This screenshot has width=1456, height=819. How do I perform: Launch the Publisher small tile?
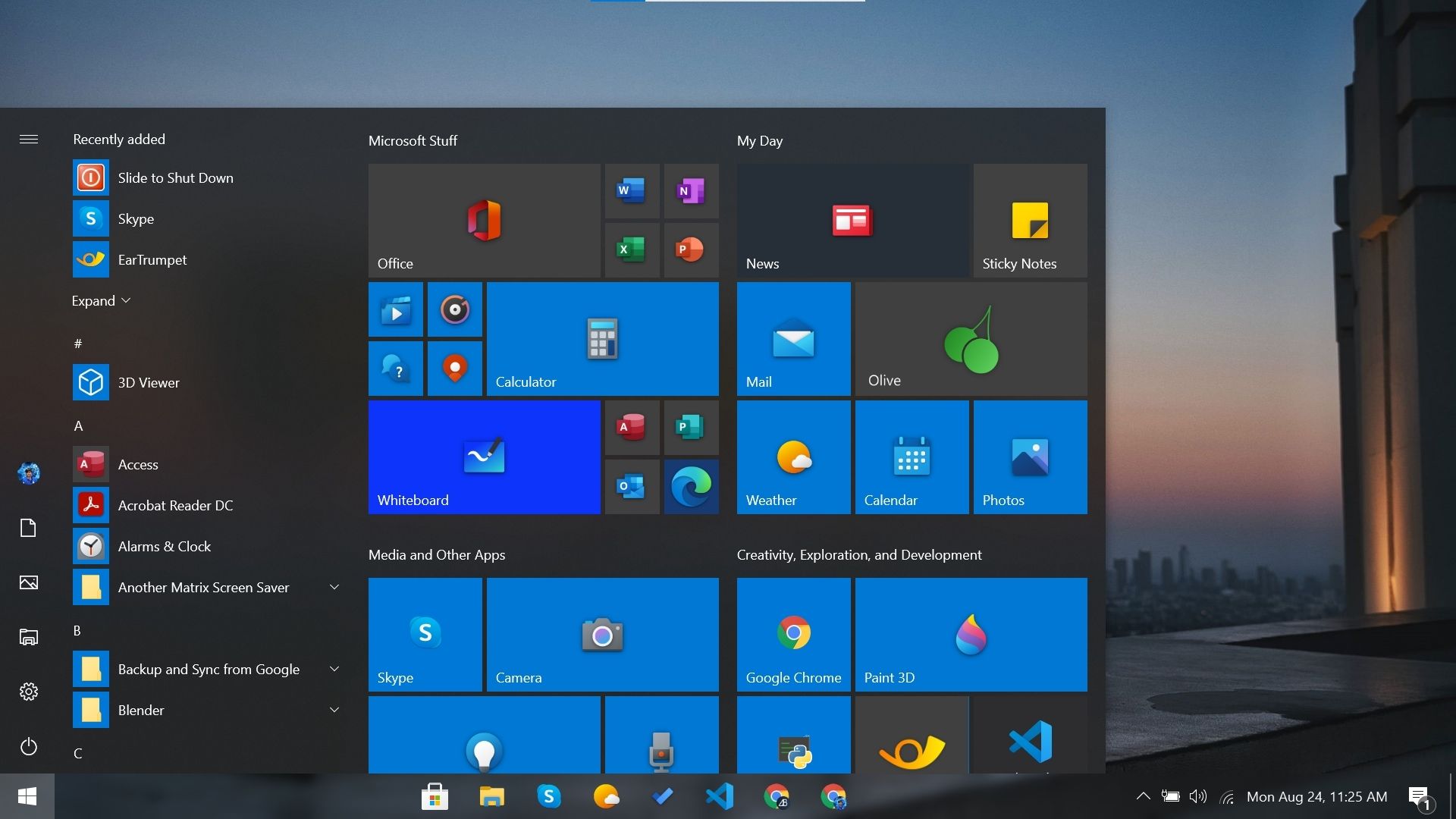tap(691, 428)
